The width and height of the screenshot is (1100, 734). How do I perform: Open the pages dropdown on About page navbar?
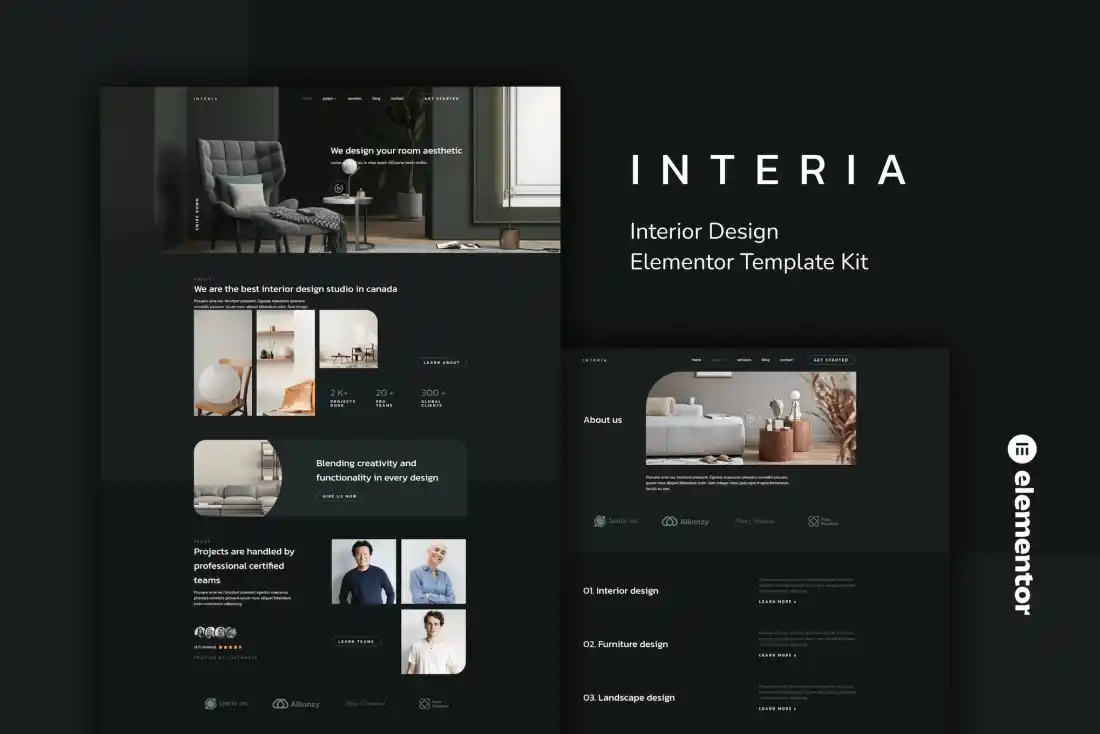718,360
